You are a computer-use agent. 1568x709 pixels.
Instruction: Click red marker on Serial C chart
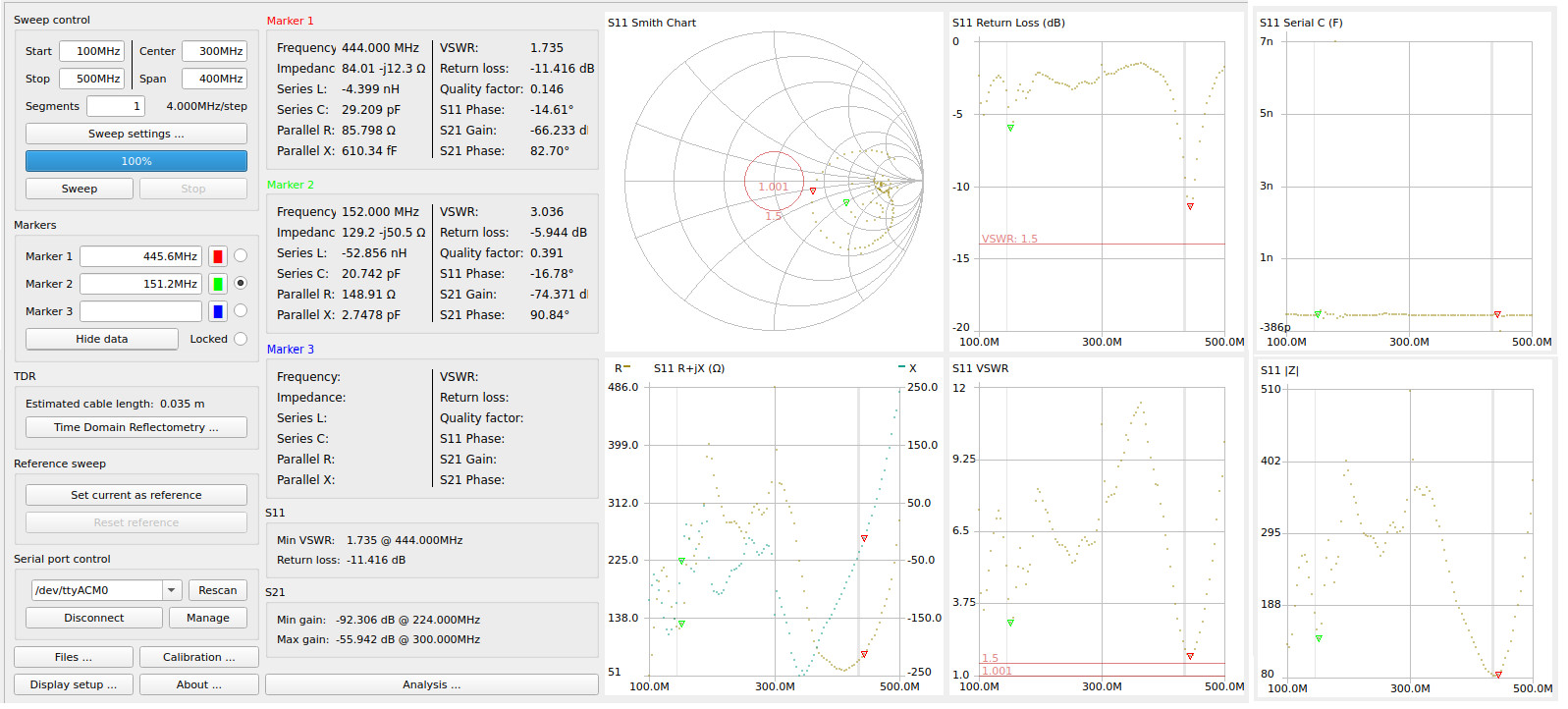(1497, 314)
